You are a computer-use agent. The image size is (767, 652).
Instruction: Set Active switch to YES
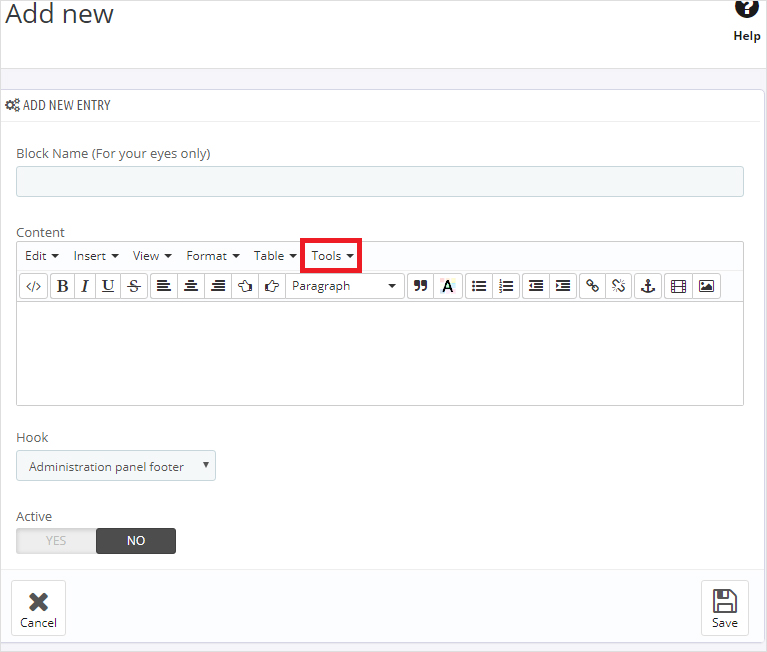point(56,541)
